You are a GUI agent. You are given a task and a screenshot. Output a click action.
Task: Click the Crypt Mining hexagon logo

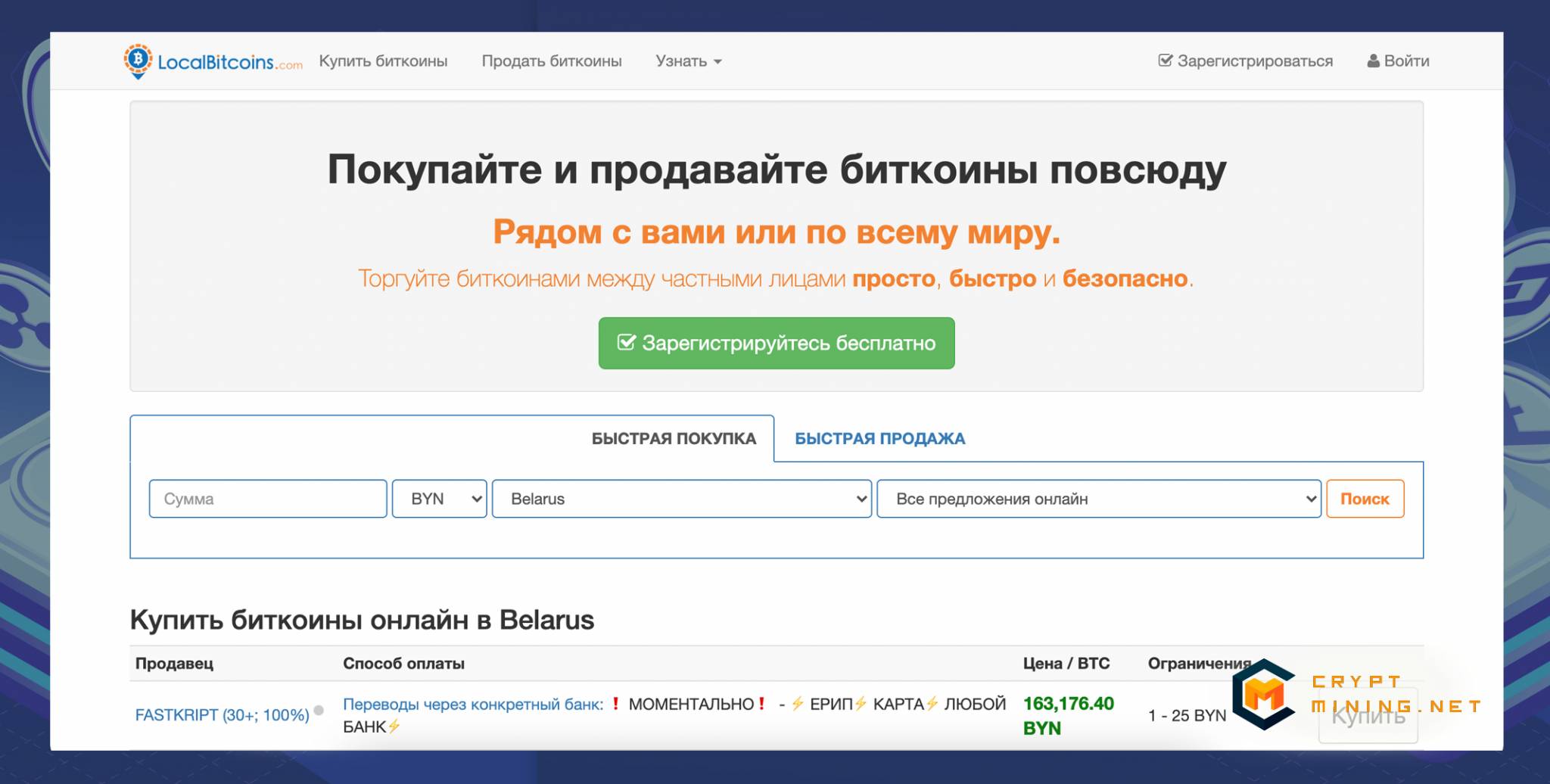coord(1263,695)
